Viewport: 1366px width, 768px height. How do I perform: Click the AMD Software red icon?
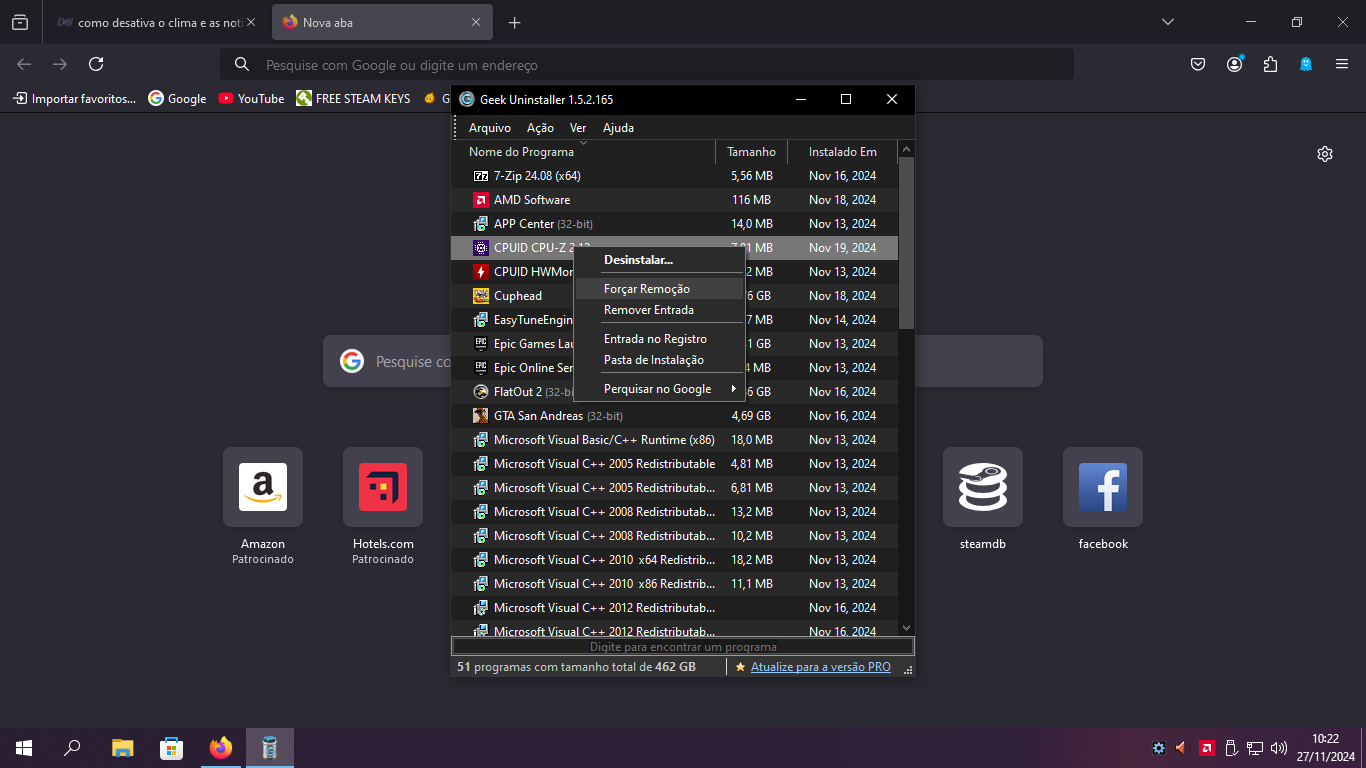click(481, 200)
